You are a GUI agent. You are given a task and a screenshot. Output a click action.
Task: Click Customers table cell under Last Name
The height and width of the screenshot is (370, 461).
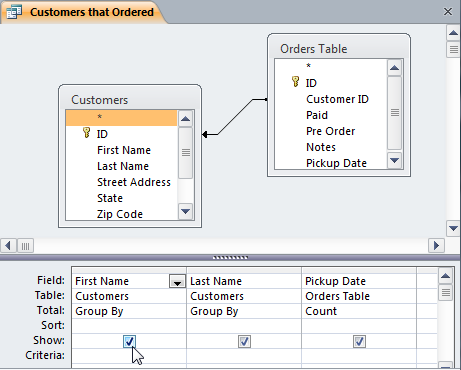click(244, 296)
